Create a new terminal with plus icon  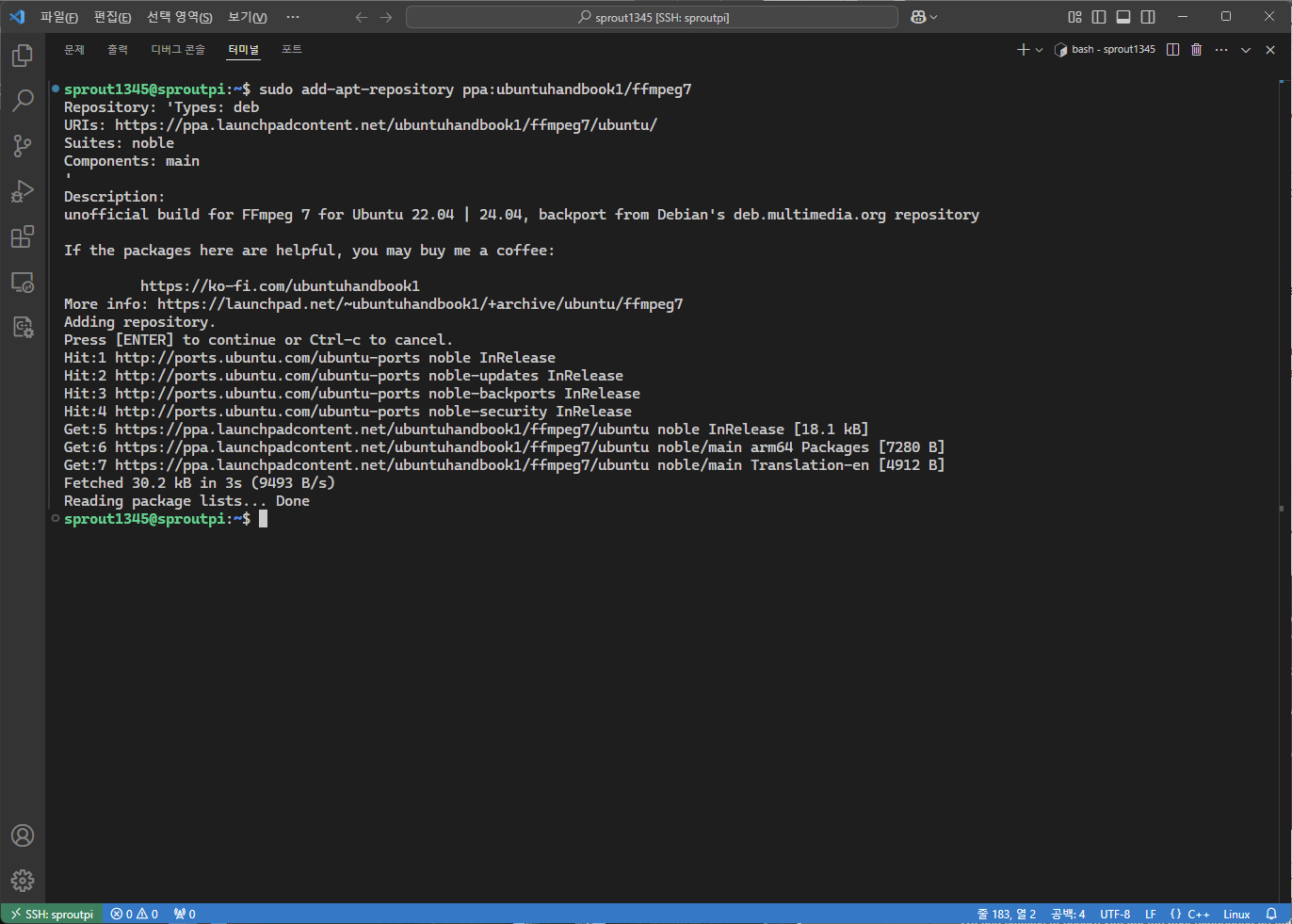pos(1024,50)
